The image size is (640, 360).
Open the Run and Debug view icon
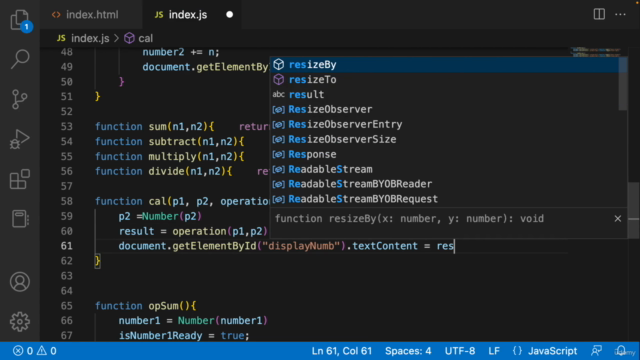(20, 139)
